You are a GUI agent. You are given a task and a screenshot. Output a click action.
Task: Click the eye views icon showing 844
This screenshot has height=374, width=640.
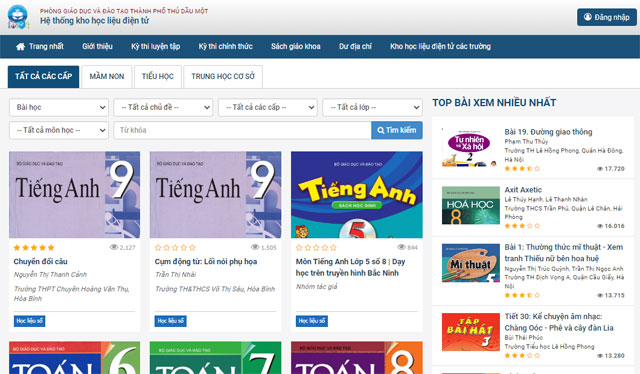coord(402,247)
